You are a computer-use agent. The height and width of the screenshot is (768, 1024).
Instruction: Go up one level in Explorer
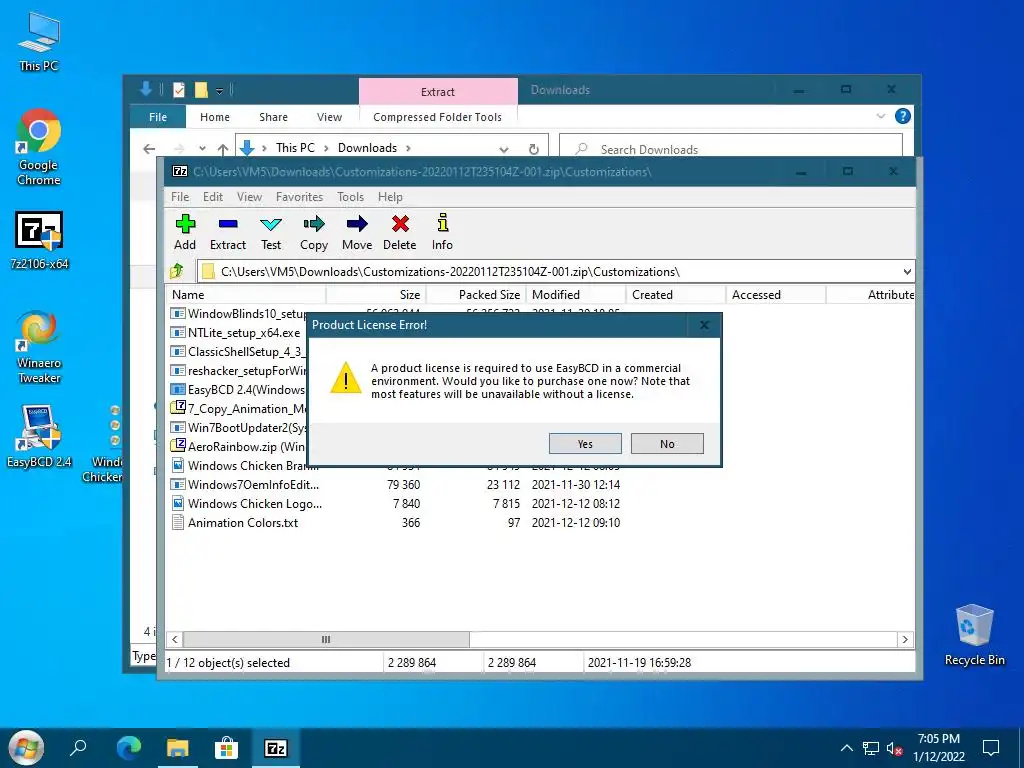pos(223,149)
